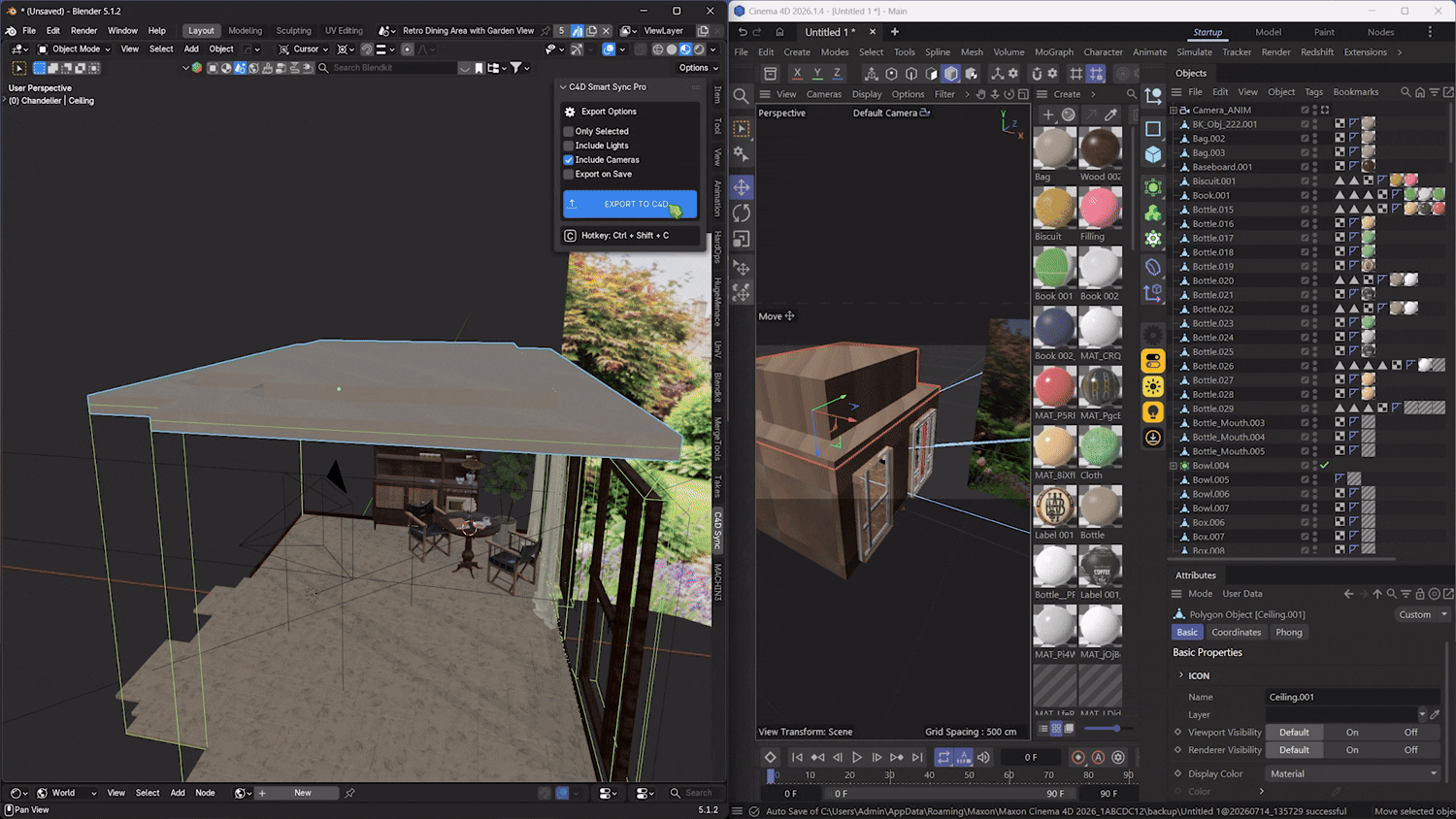Enable the Export on Save checkbox
Viewport: 1456px width, 819px height.
(569, 175)
